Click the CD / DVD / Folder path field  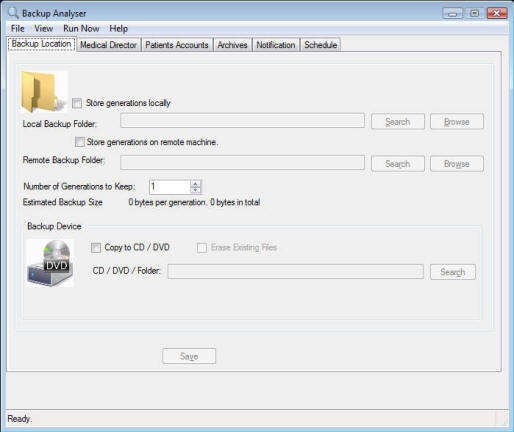tap(296, 272)
